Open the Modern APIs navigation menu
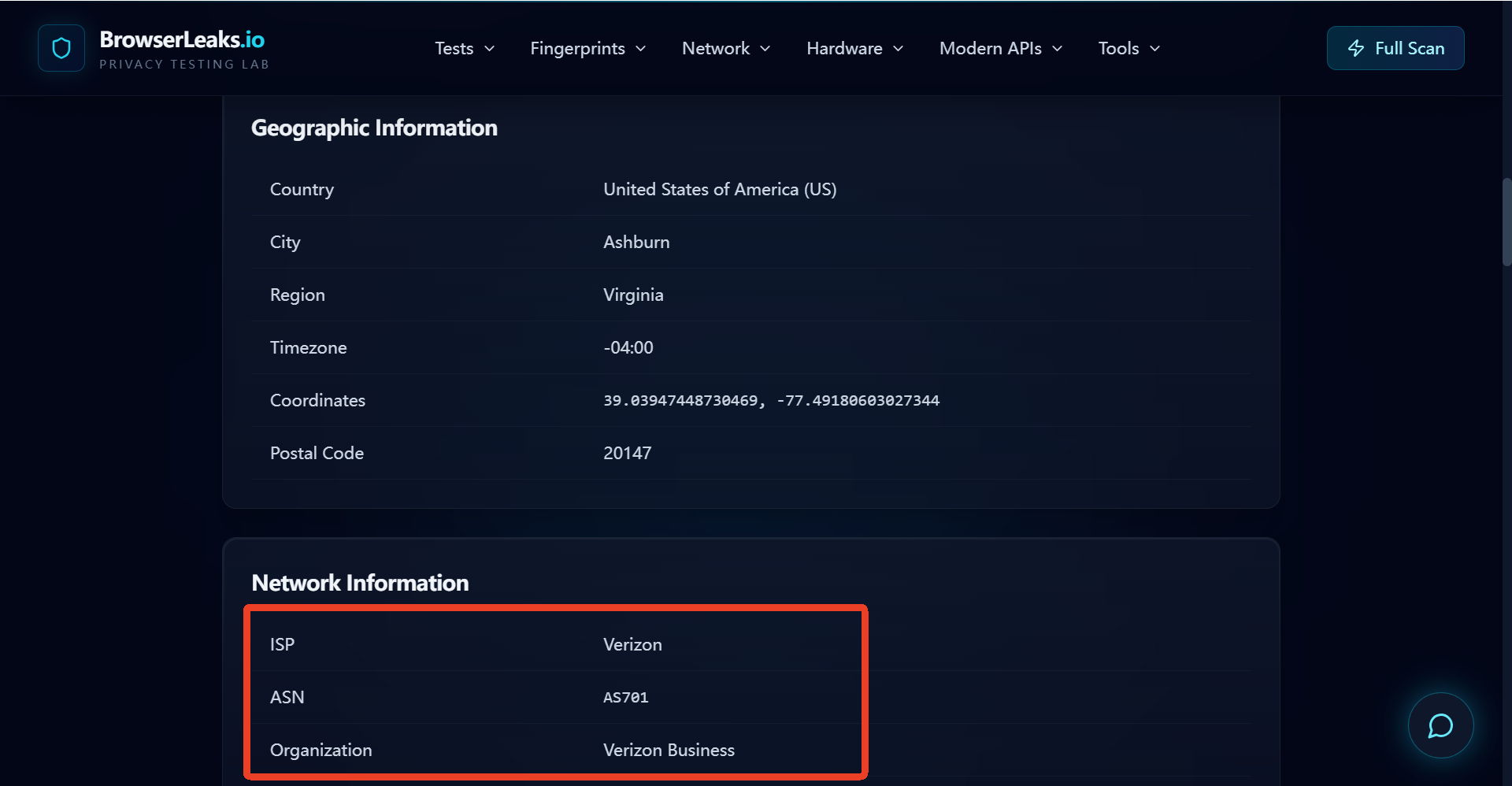The image size is (1512, 786). coord(1001,49)
